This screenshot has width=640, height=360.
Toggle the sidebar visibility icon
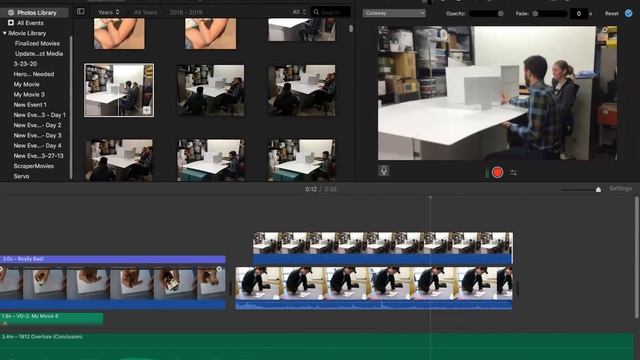click(x=80, y=11)
